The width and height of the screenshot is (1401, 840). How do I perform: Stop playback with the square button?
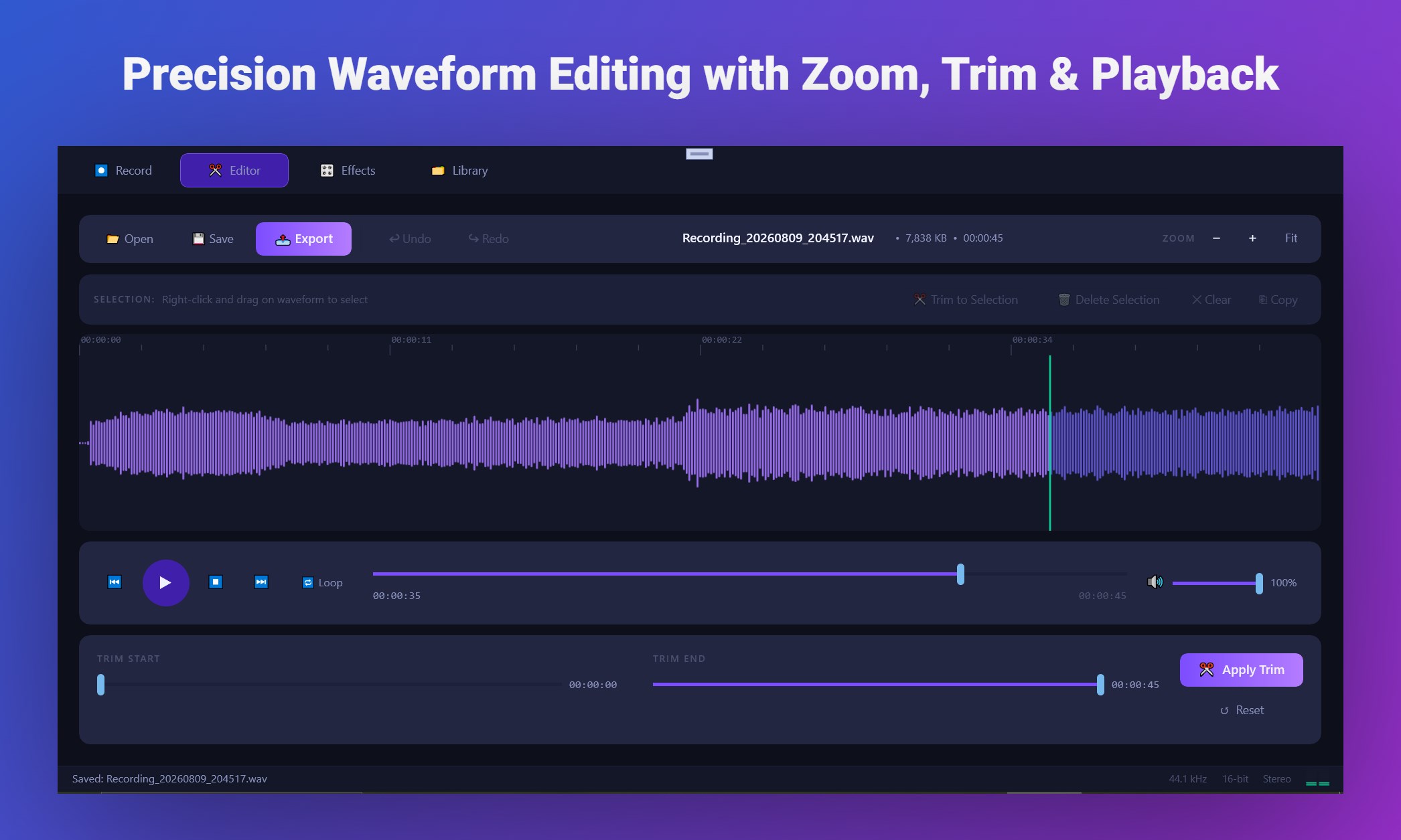click(216, 582)
